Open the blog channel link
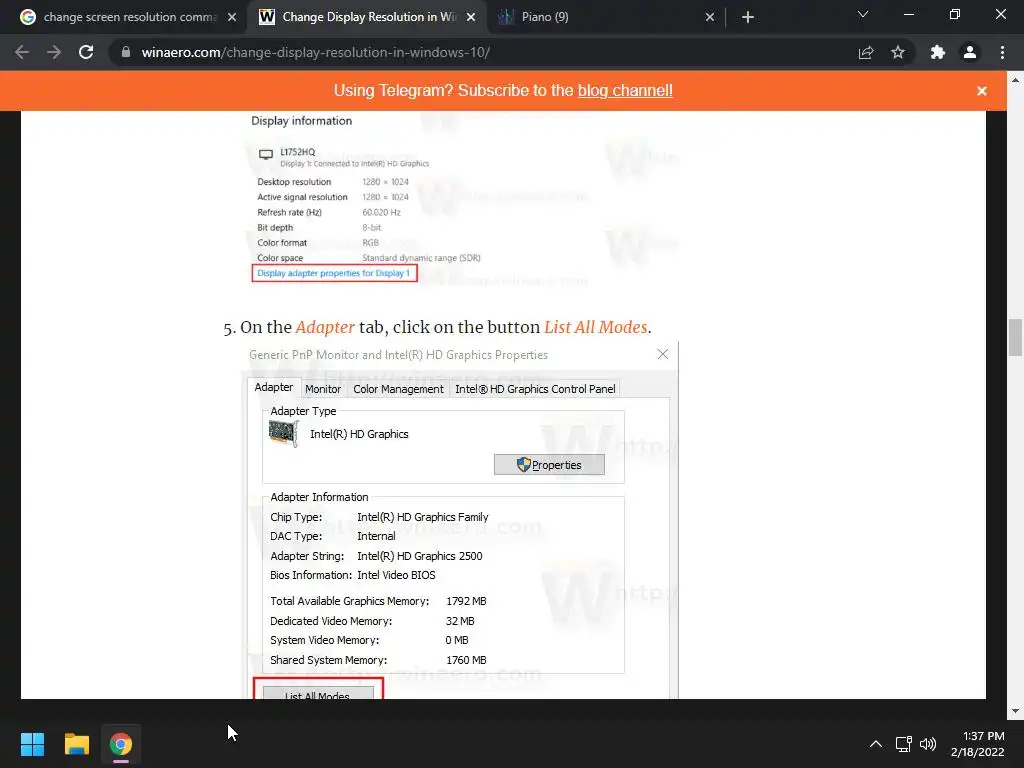 tap(625, 90)
